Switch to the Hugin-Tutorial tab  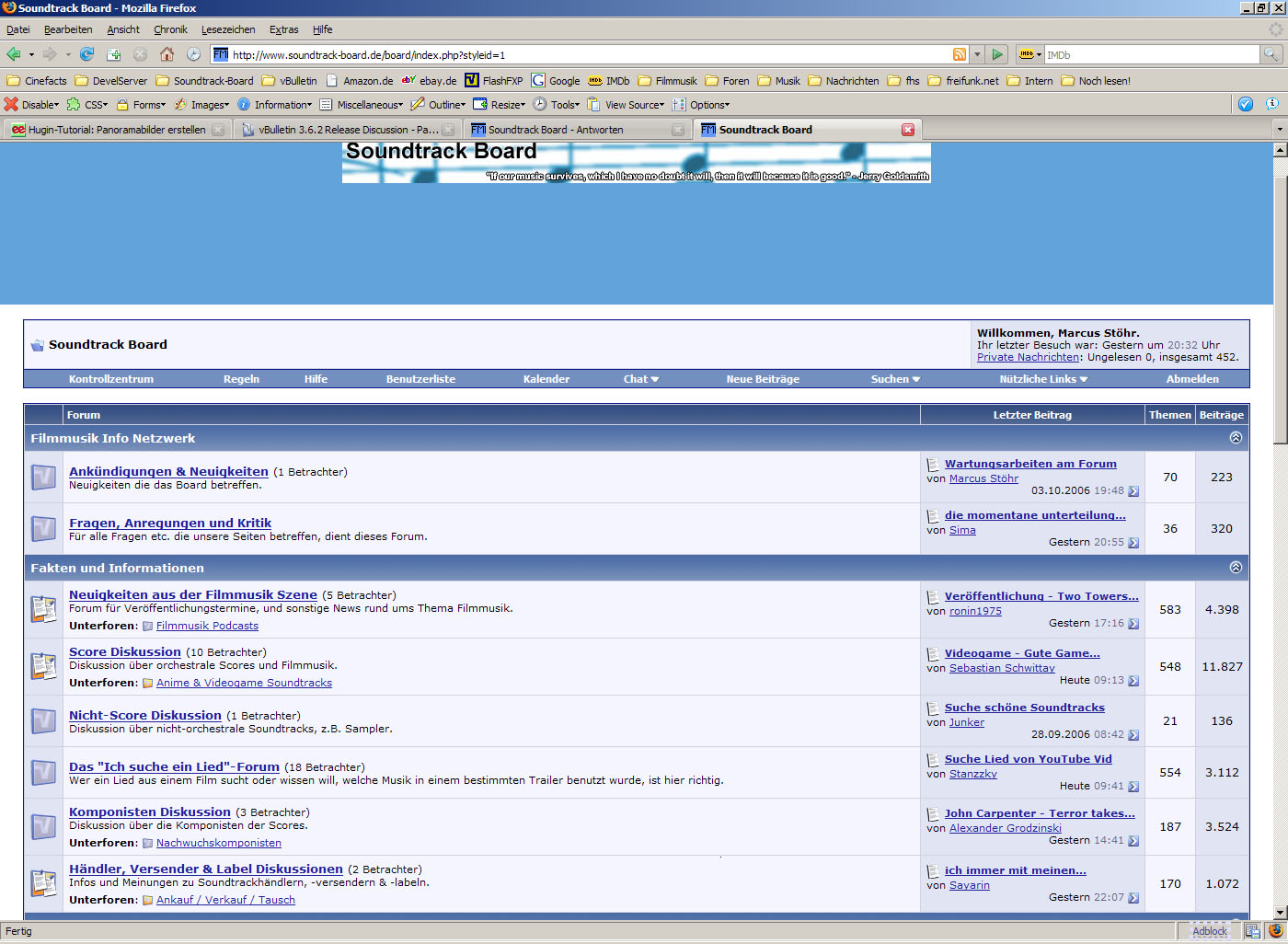(117, 130)
